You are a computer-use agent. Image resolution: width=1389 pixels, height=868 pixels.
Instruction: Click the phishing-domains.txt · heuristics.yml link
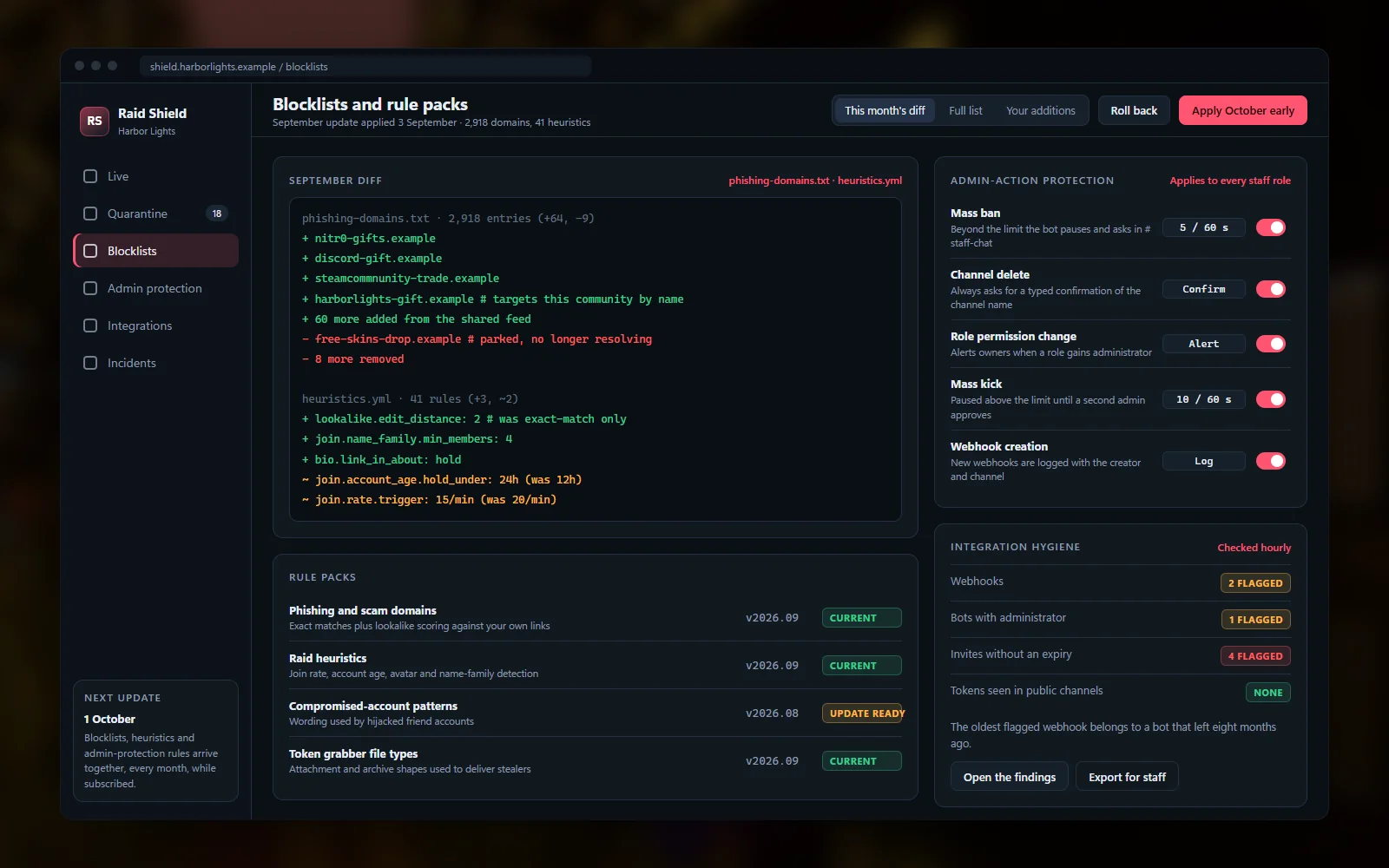815,181
